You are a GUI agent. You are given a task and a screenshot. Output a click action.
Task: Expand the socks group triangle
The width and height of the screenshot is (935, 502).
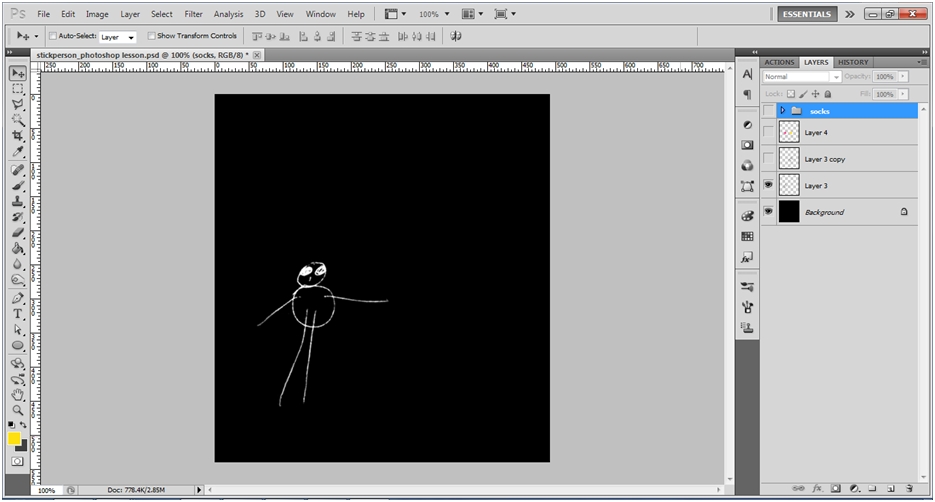point(783,111)
